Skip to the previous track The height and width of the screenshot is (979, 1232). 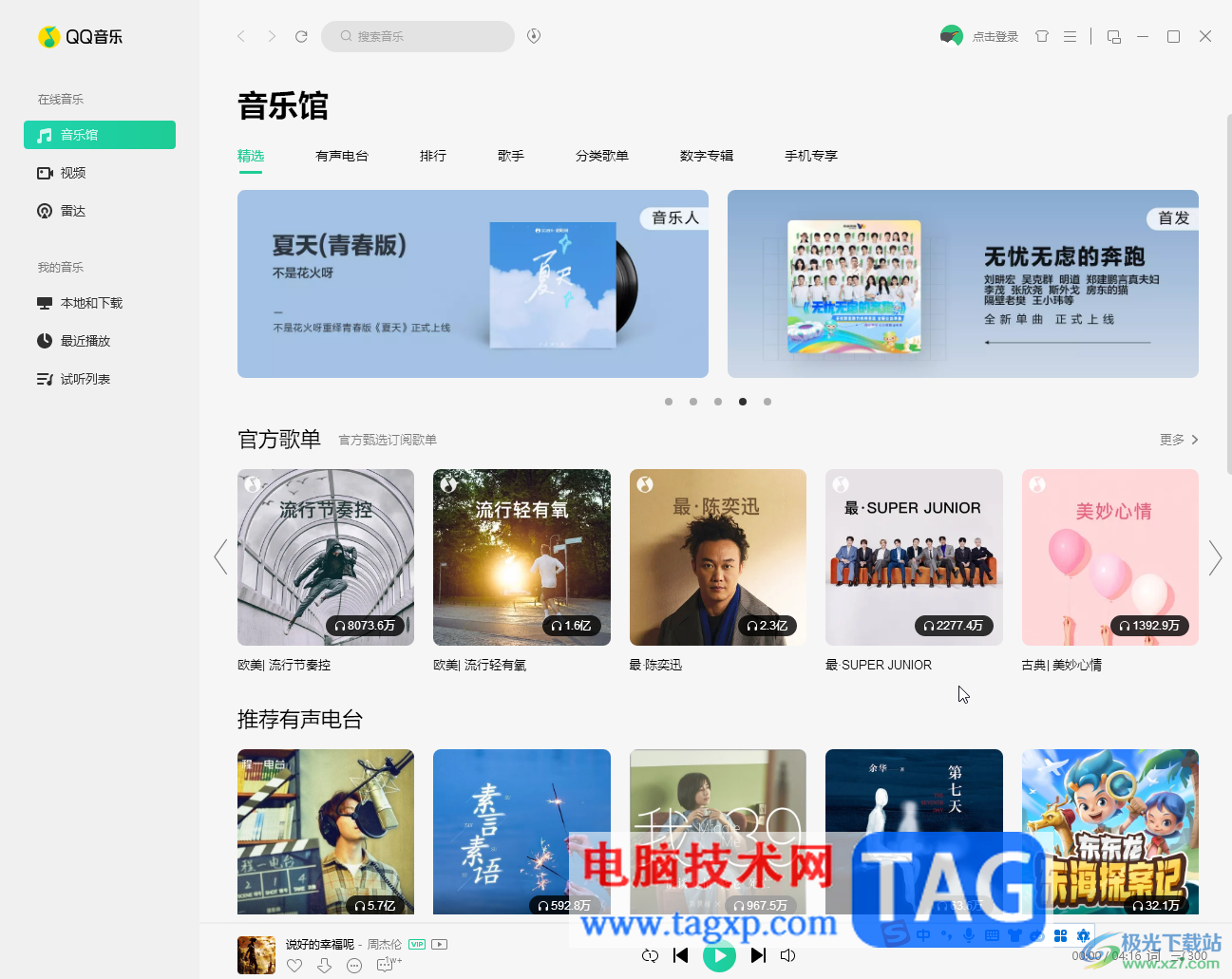[680, 955]
